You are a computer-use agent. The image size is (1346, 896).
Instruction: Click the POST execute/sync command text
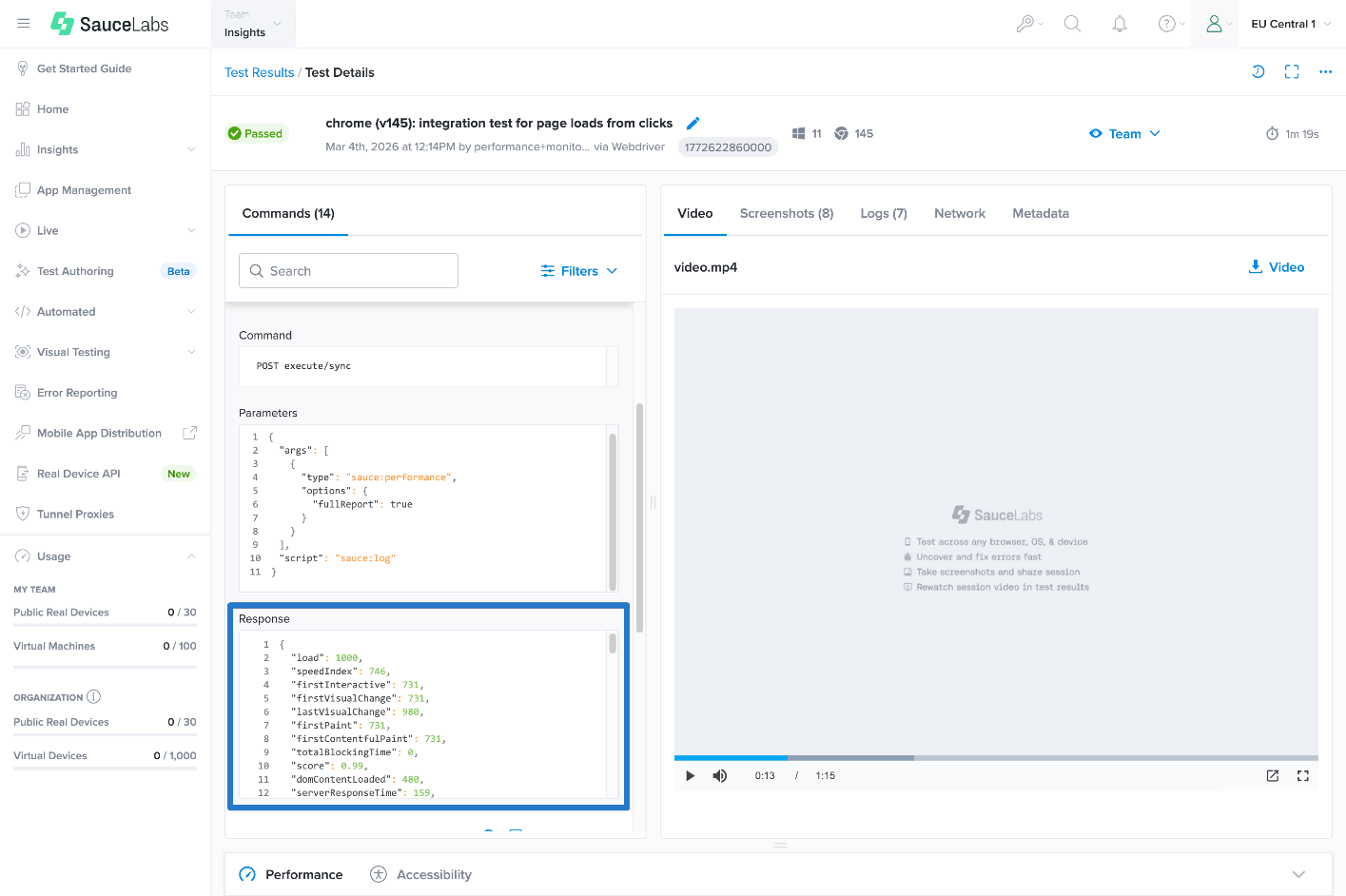click(x=303, y=366)
